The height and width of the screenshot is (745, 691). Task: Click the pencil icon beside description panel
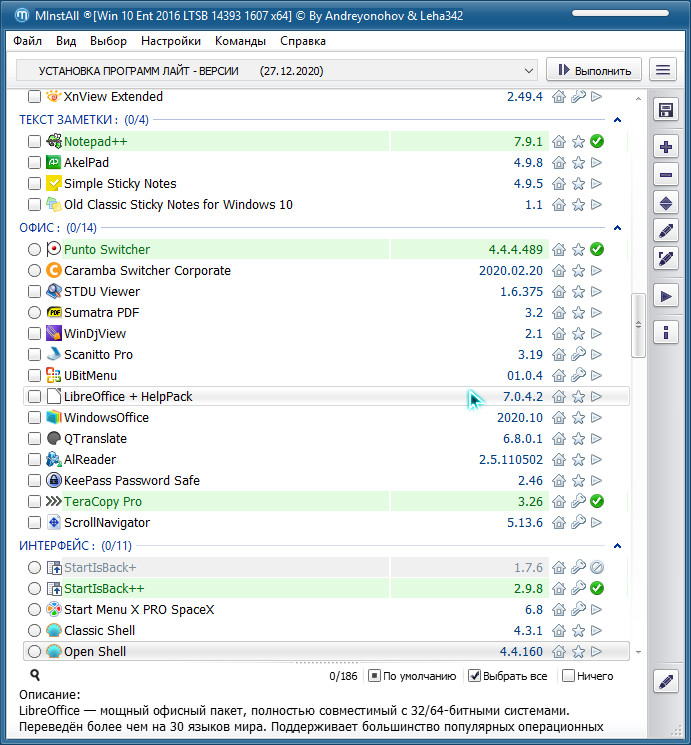pyautogui.click(x=665, y=682)
